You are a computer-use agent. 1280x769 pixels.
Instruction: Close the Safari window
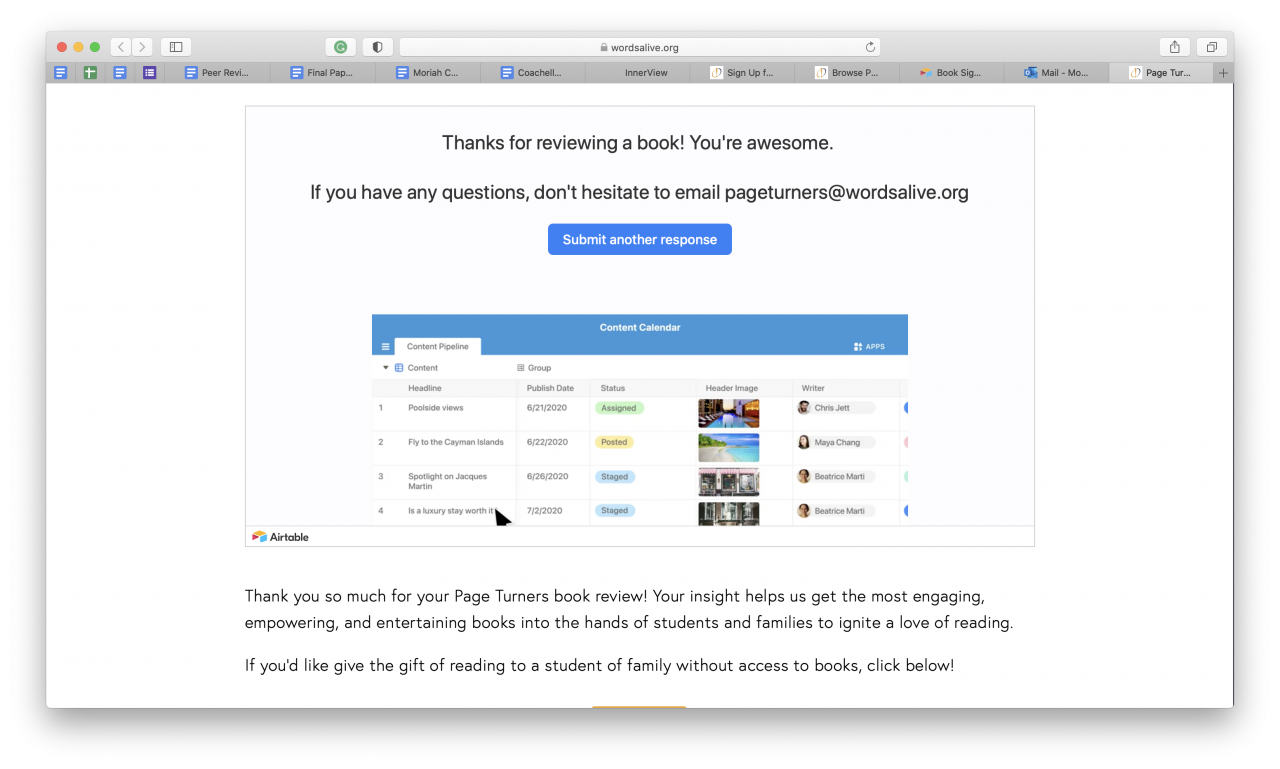click(x=62, y=47)
